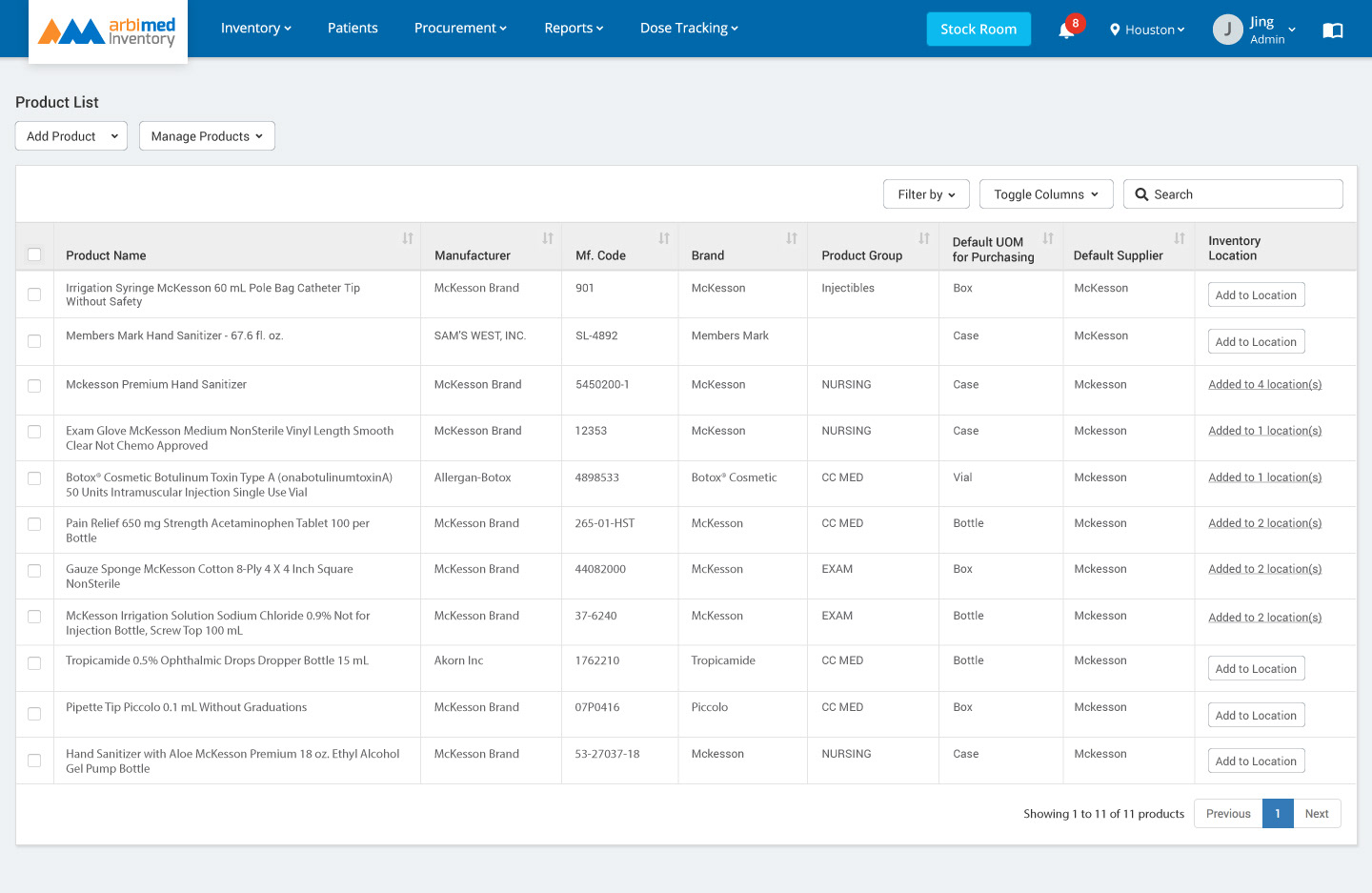Open the Inventory menu
Viewport: 1372px width, 893px height.
click(x=256, y=29)
